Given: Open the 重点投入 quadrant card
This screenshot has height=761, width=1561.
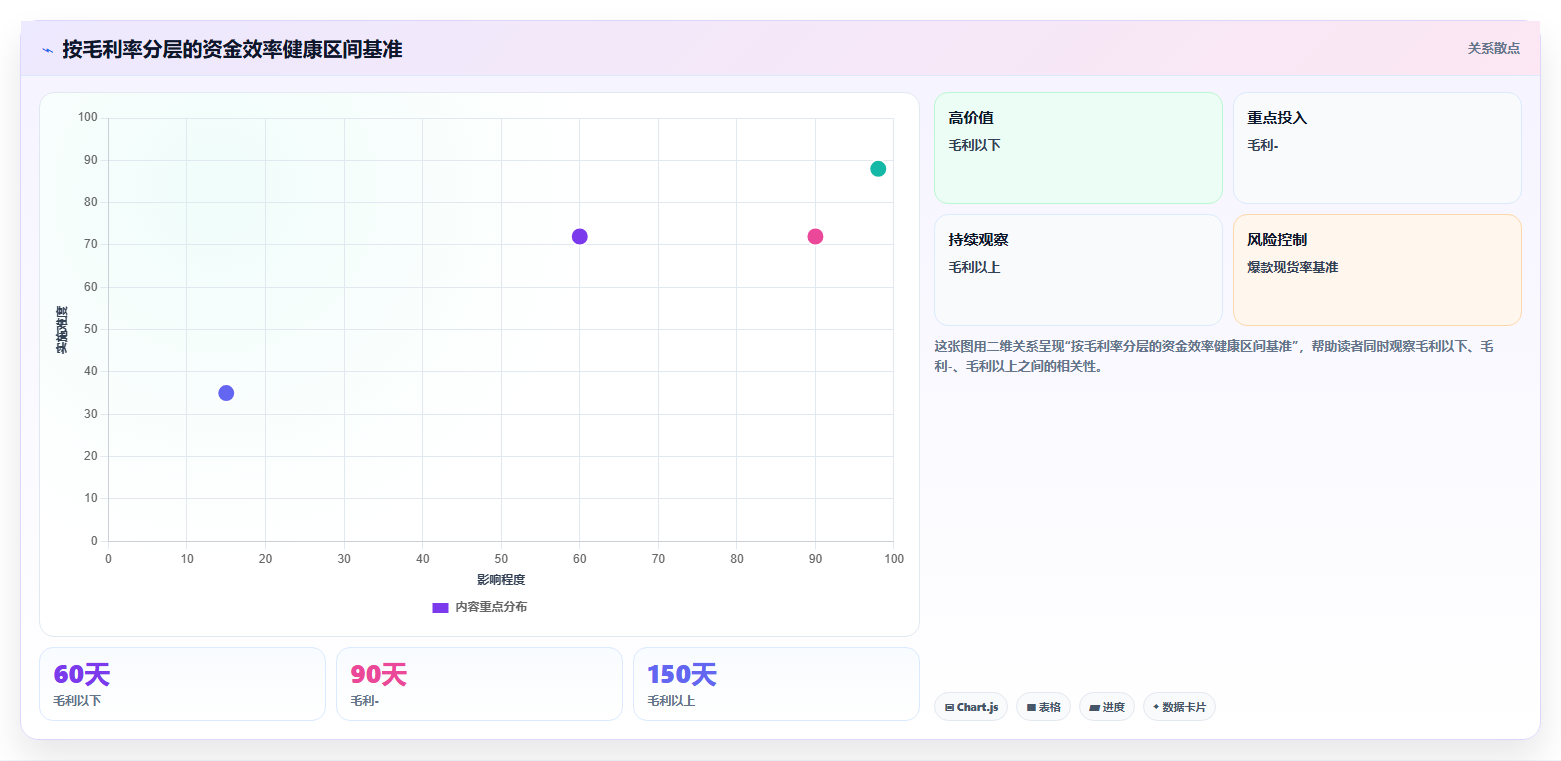Looking at the screenshot, I should click(1377, 148).
